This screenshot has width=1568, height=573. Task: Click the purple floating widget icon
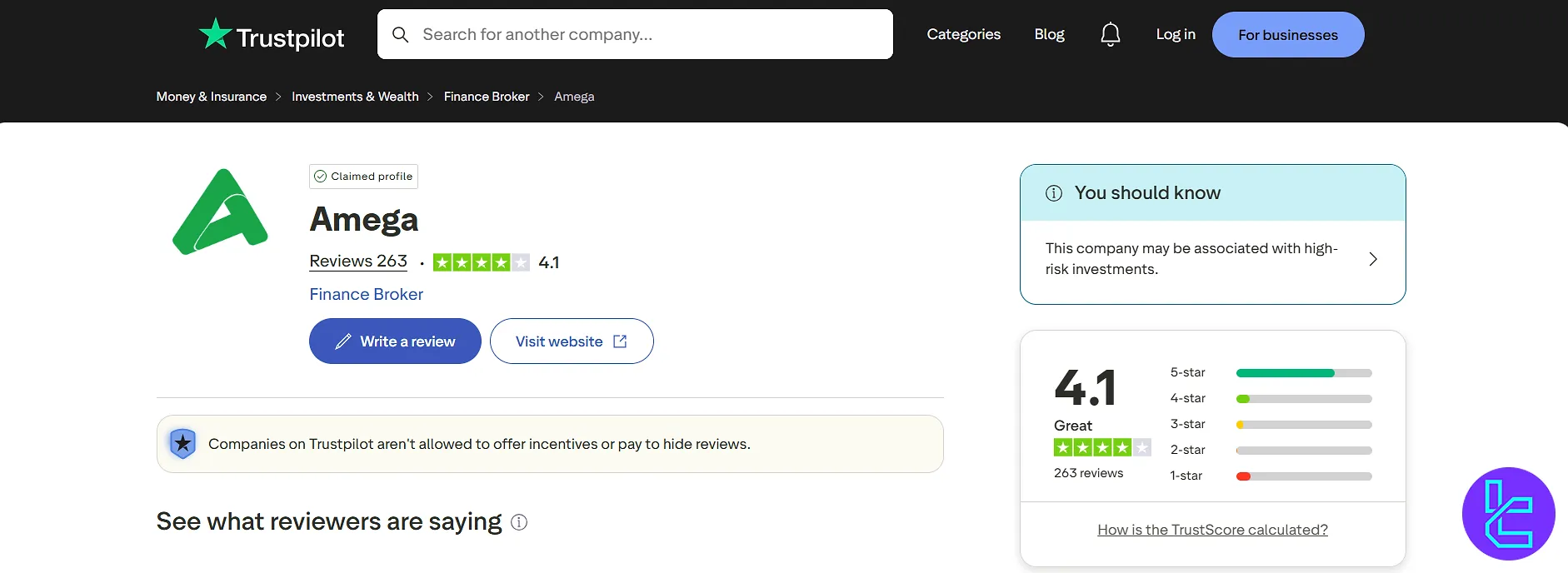pyautogui.click(x=1508, y=514)
